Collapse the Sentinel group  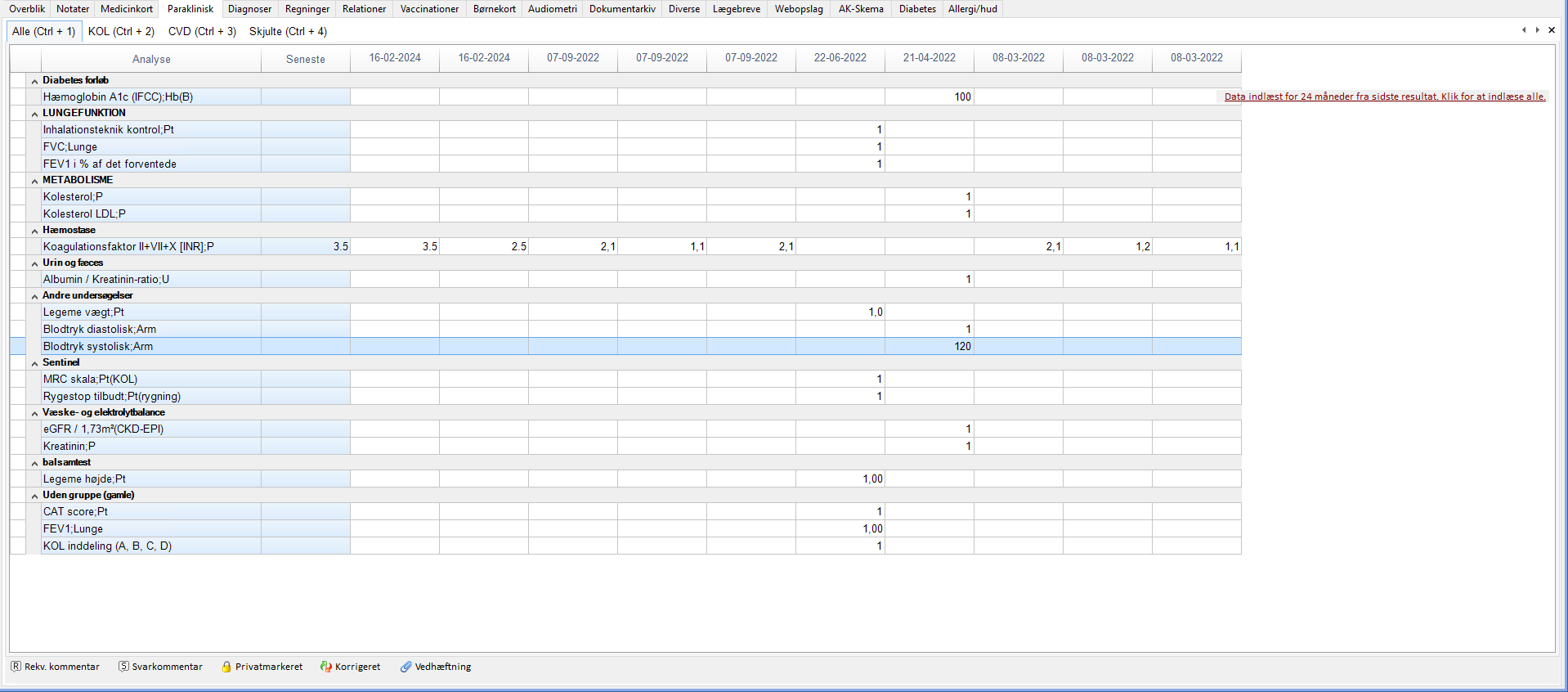tap(34, 363)
